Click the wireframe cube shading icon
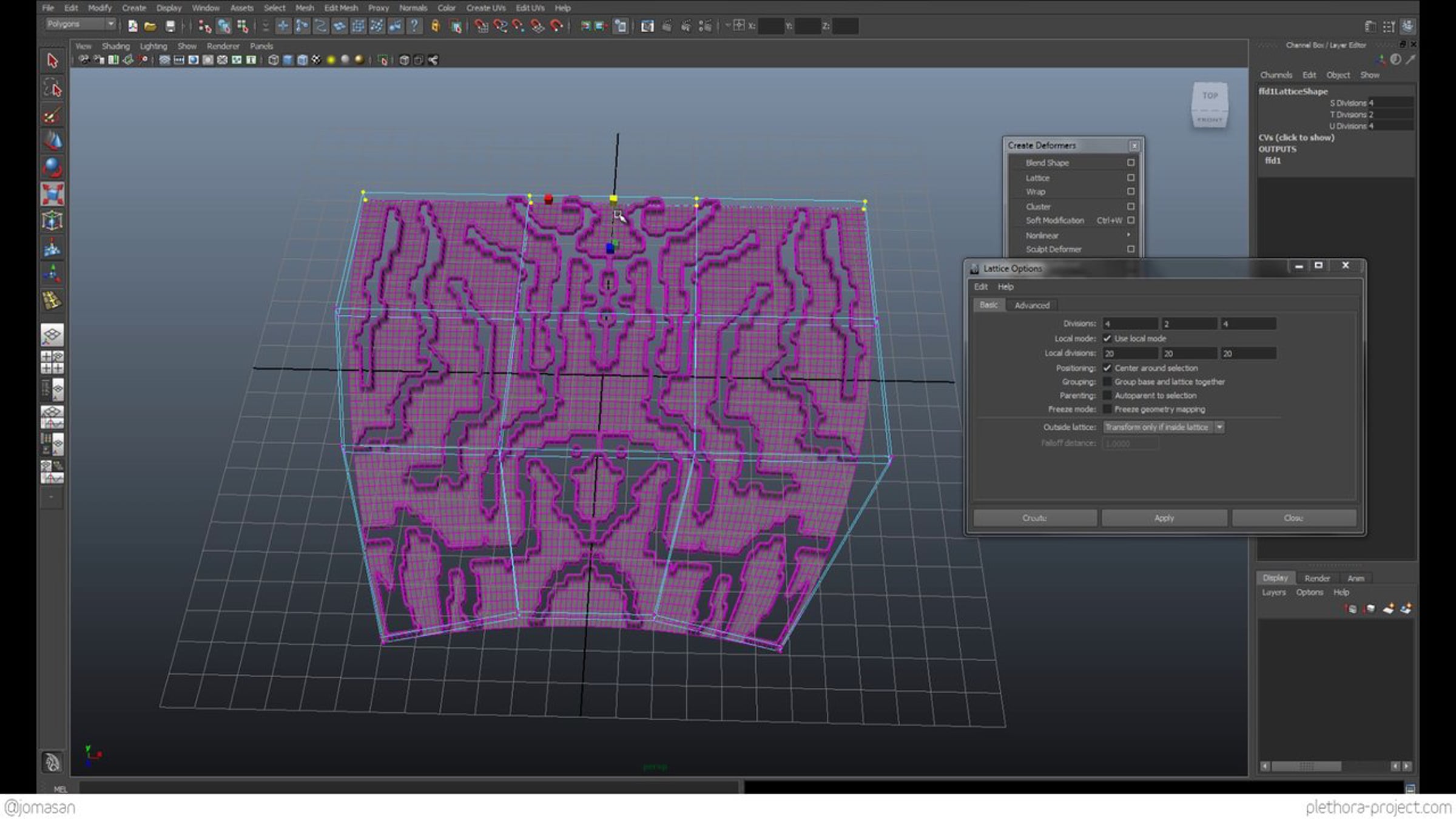The width and height of the screenshot is (1456, 819). (274, 59)
